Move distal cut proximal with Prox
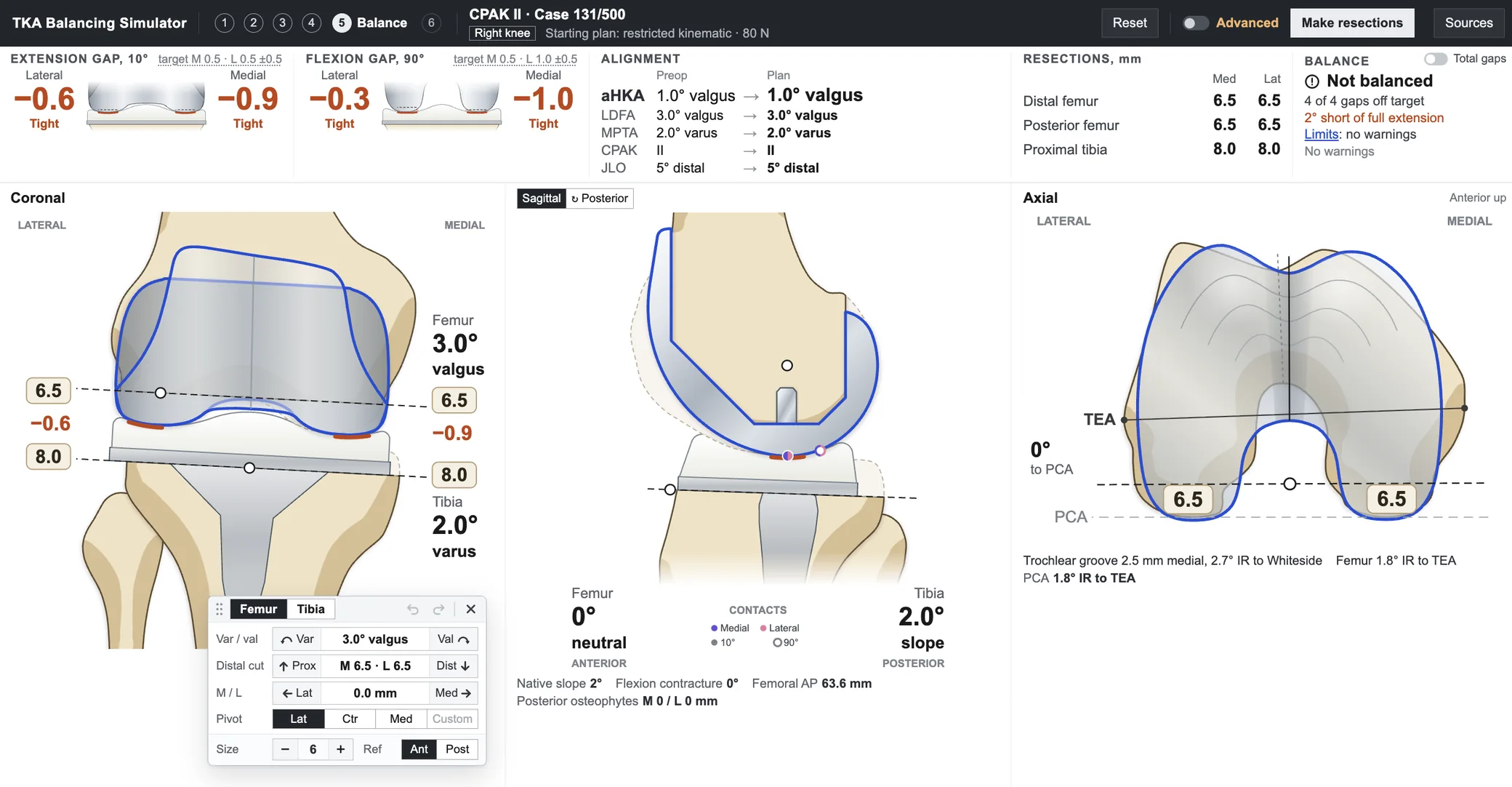This screenshot has width=1512, height=787. (x=297, y=666)
